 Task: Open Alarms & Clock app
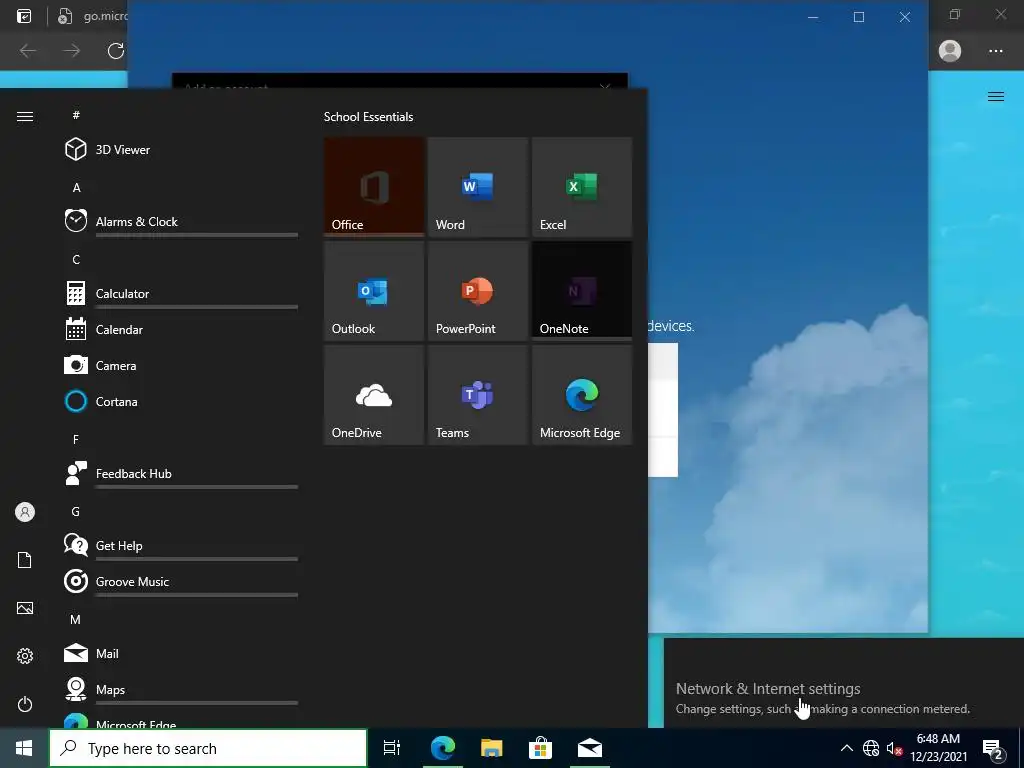tap(181, 221)
